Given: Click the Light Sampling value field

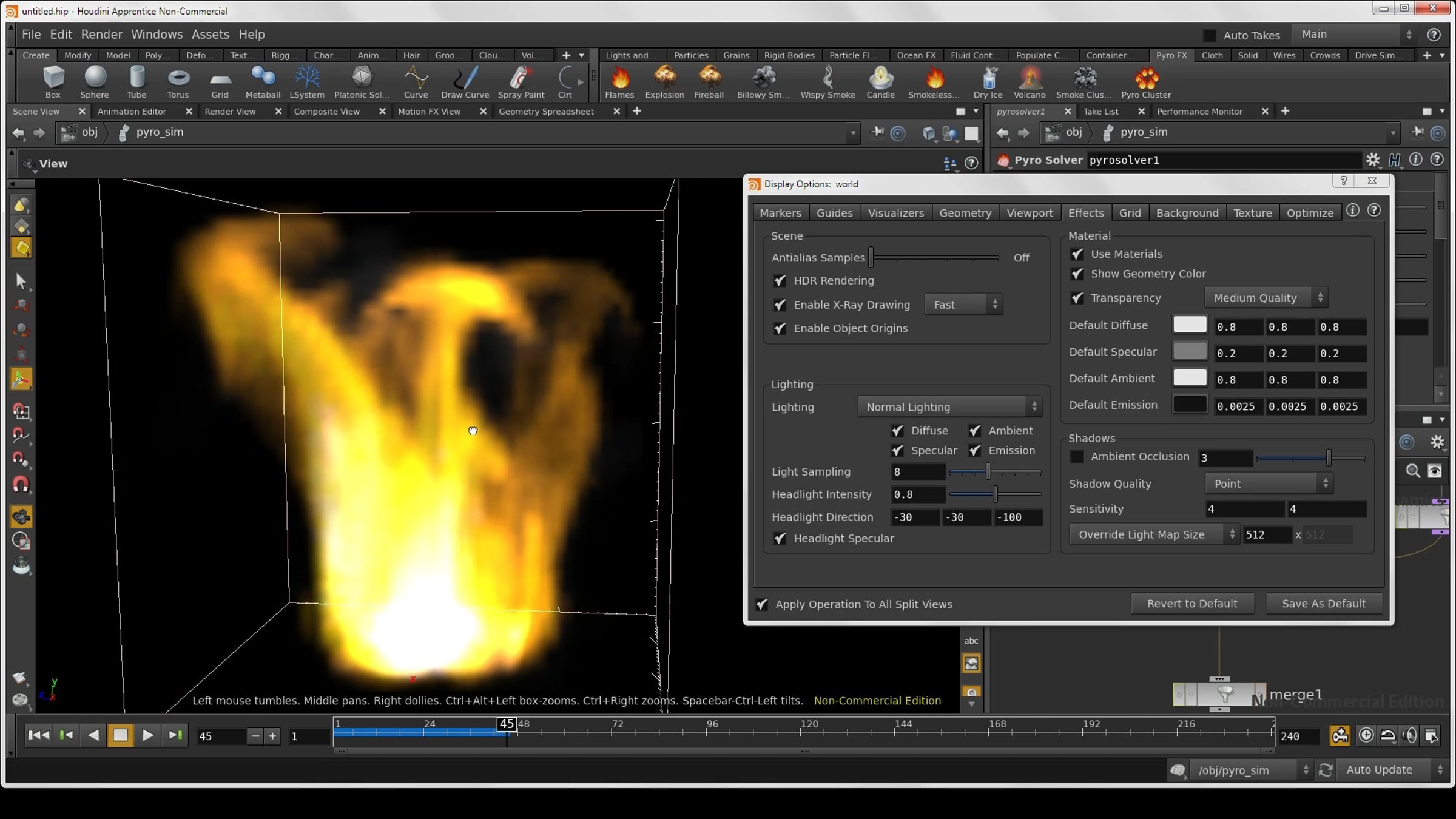Looking at the screenshot, I should [918, 472].
